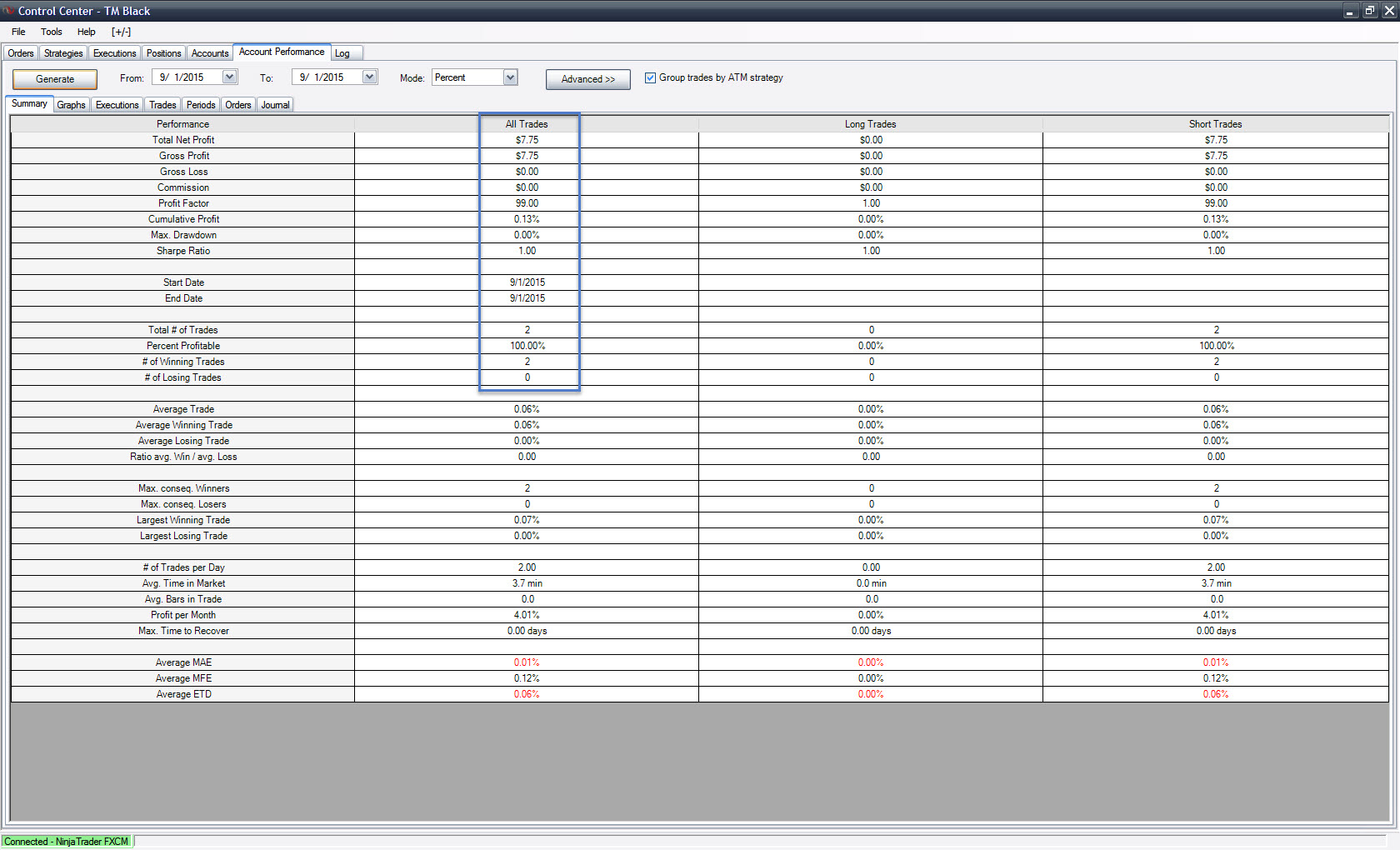Select the Commission row label
Image resolution: width=1400 pixels, height=850 pixels.
183,187
